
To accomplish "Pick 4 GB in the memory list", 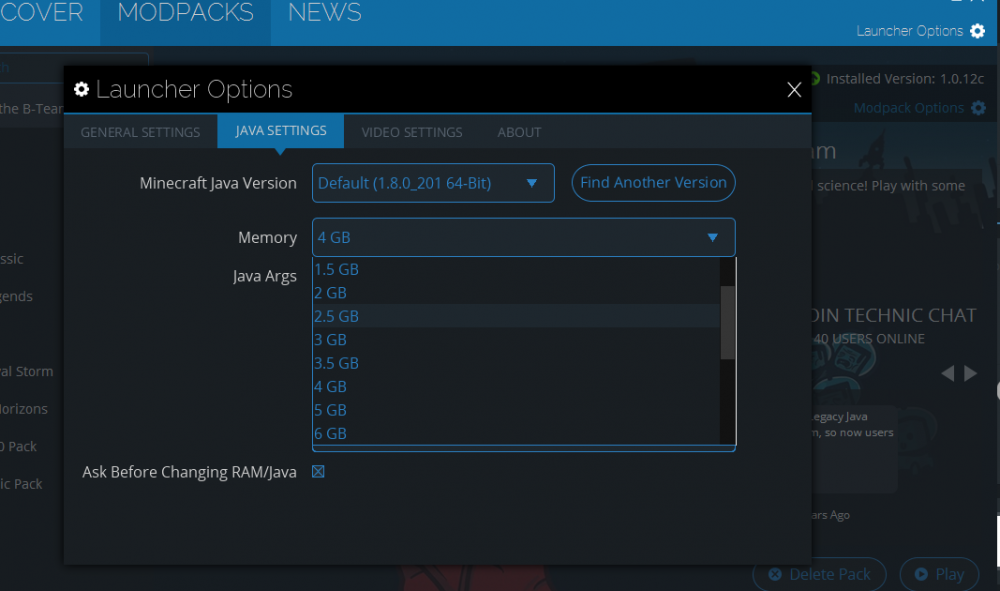I will [x=516, y=387].
